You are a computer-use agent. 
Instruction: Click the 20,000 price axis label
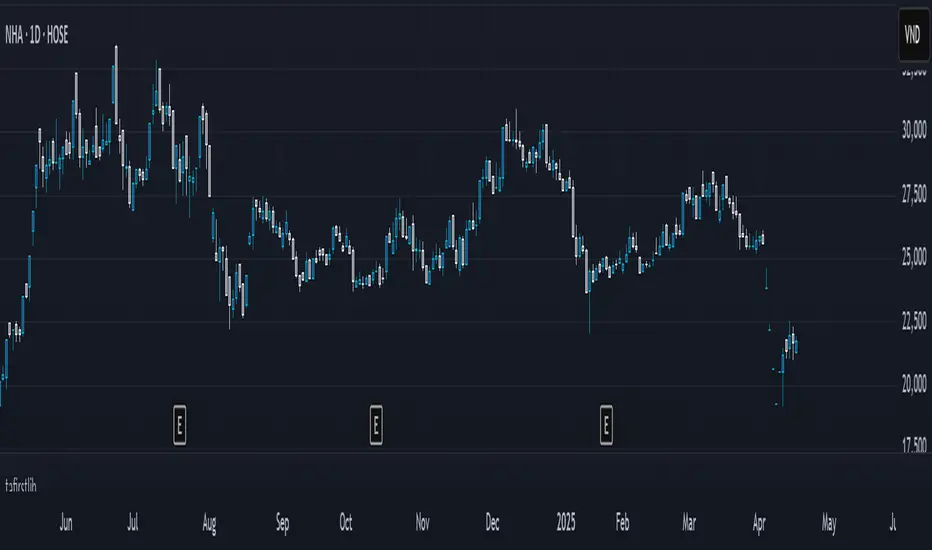[x=914, y=385]
